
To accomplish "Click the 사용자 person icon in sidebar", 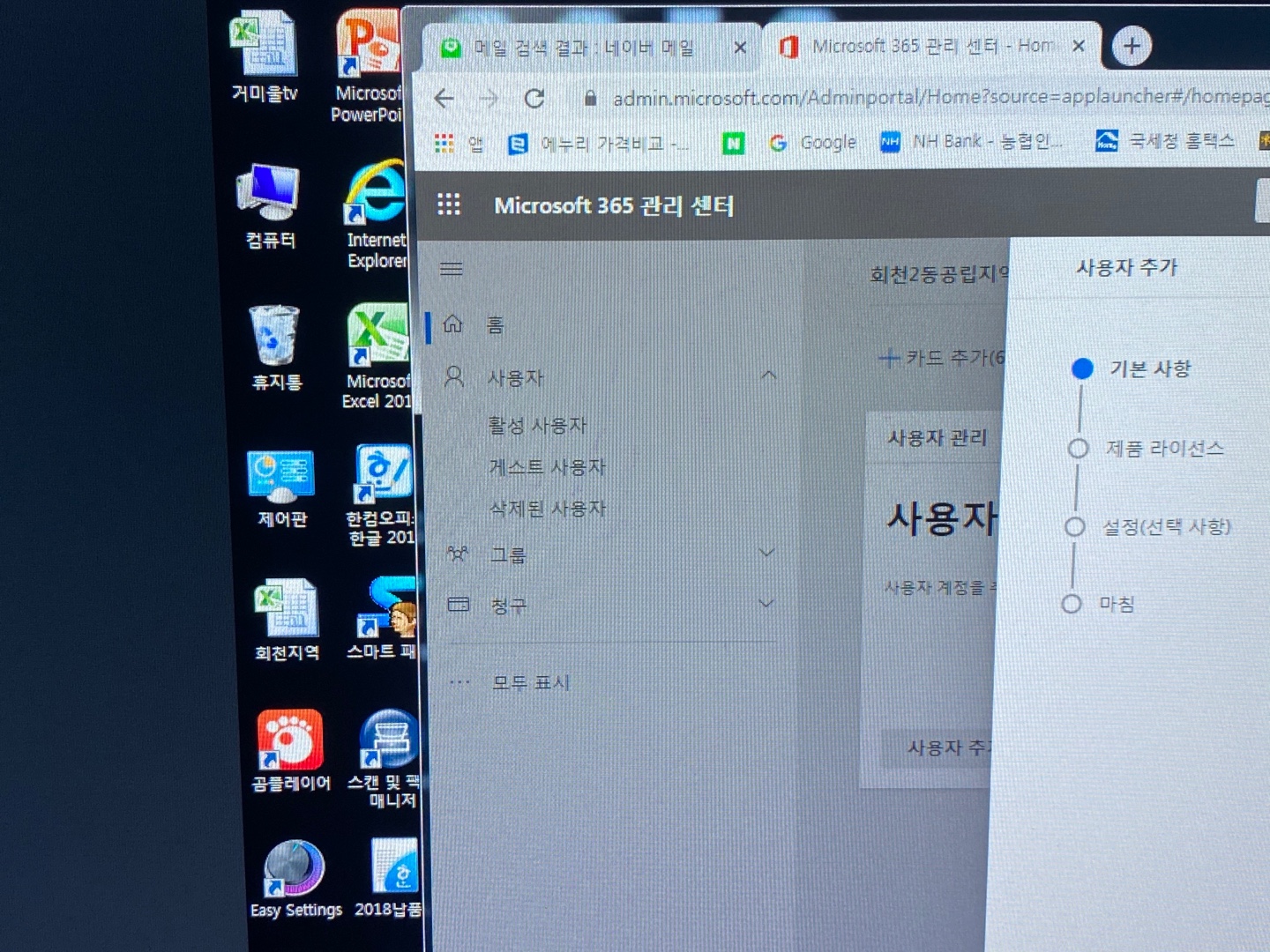I will pyautogui.click(x=454, y=377).
